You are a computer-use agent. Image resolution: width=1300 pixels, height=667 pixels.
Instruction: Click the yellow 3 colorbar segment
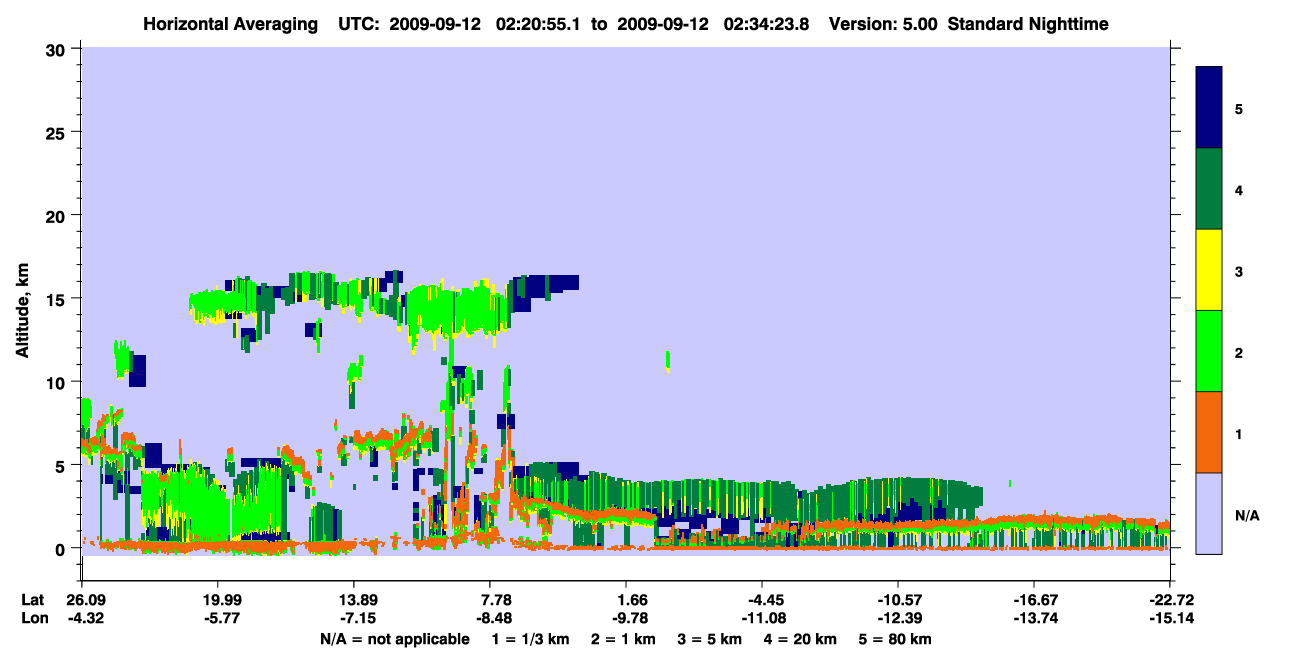click(1209, 270)
